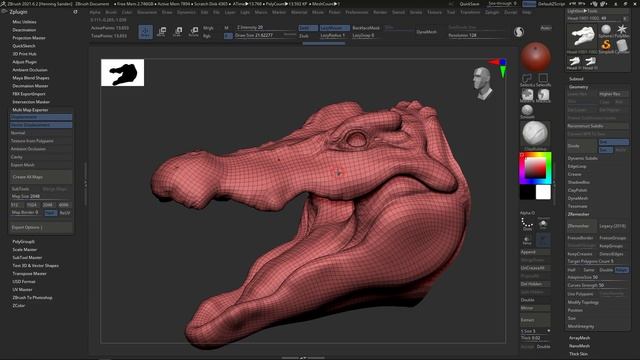
Task: Select the Sphere3D tool icon
Action: [x=606, y=31]
